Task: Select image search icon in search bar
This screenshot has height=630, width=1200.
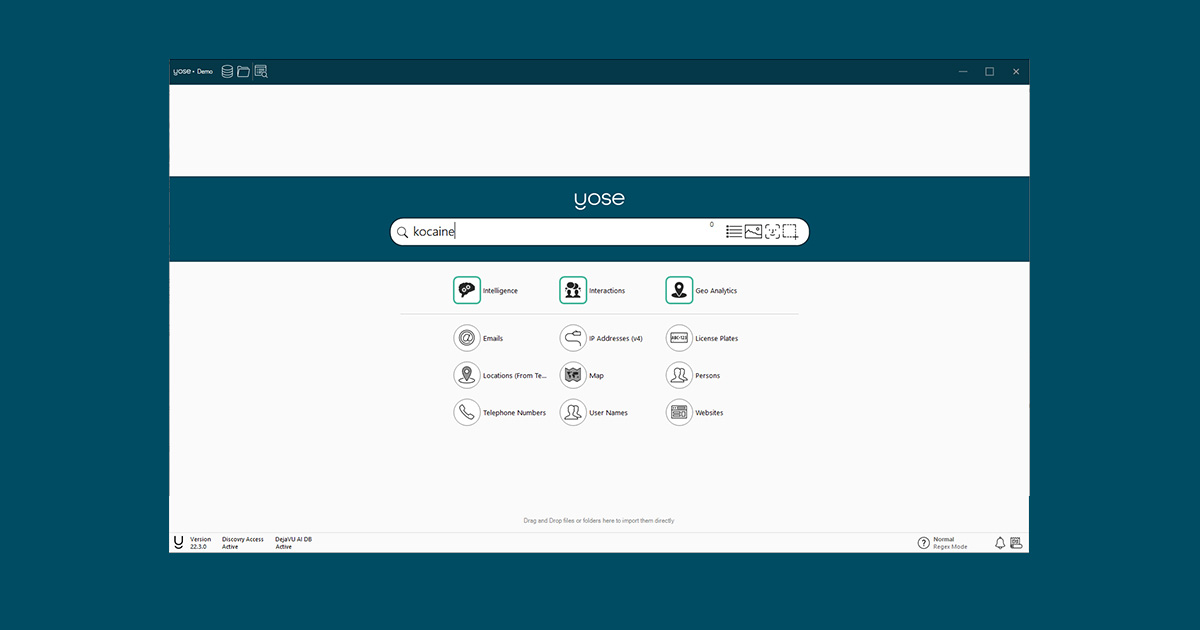Action: (753, 232)
